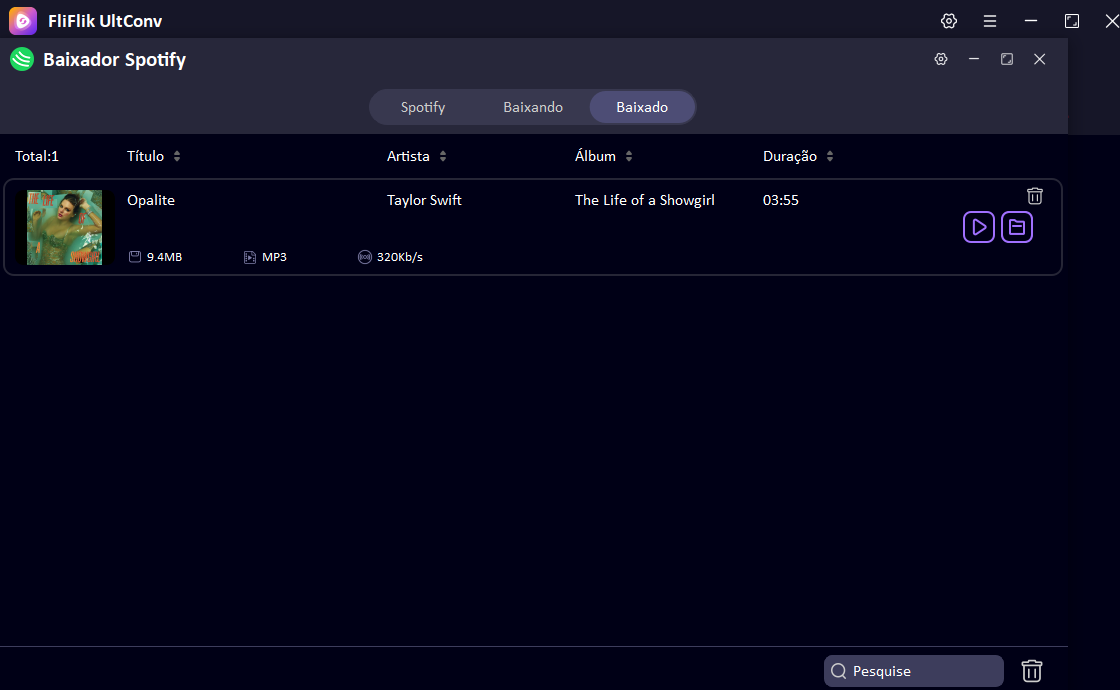Maximize the Baixador Spotify panel
The width and height of the screenshot is (1120, 690).
click(x=1007, y=60)
